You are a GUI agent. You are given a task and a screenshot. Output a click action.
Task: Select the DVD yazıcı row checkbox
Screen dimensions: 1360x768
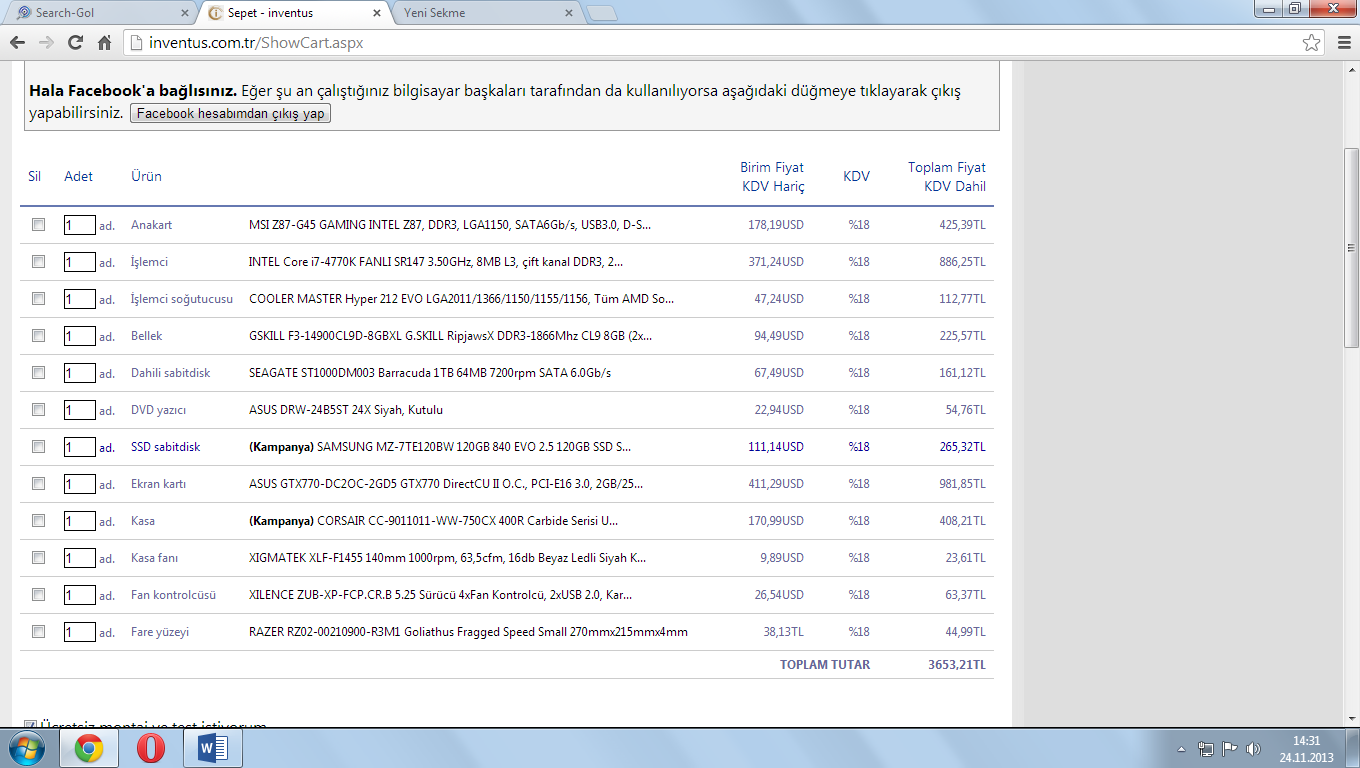click(38, 410)
